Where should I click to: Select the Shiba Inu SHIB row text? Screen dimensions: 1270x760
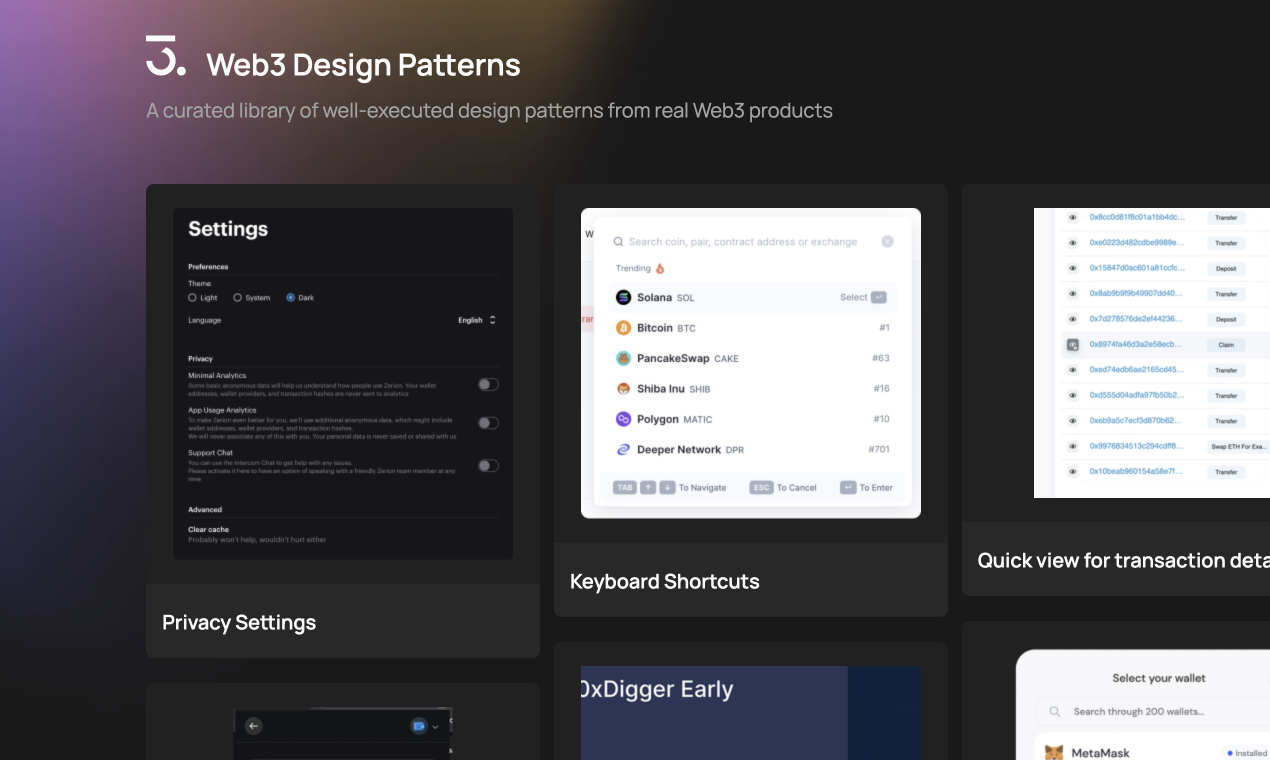pos(674,389)
